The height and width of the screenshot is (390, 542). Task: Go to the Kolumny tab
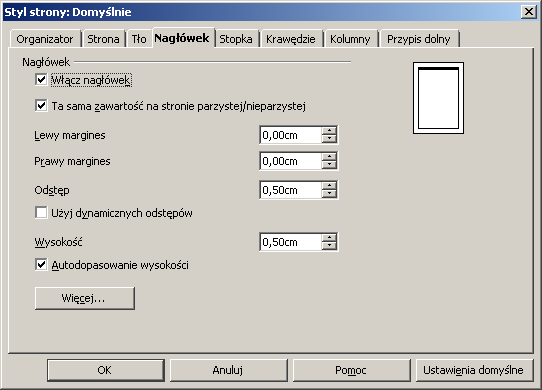[350, 39]
